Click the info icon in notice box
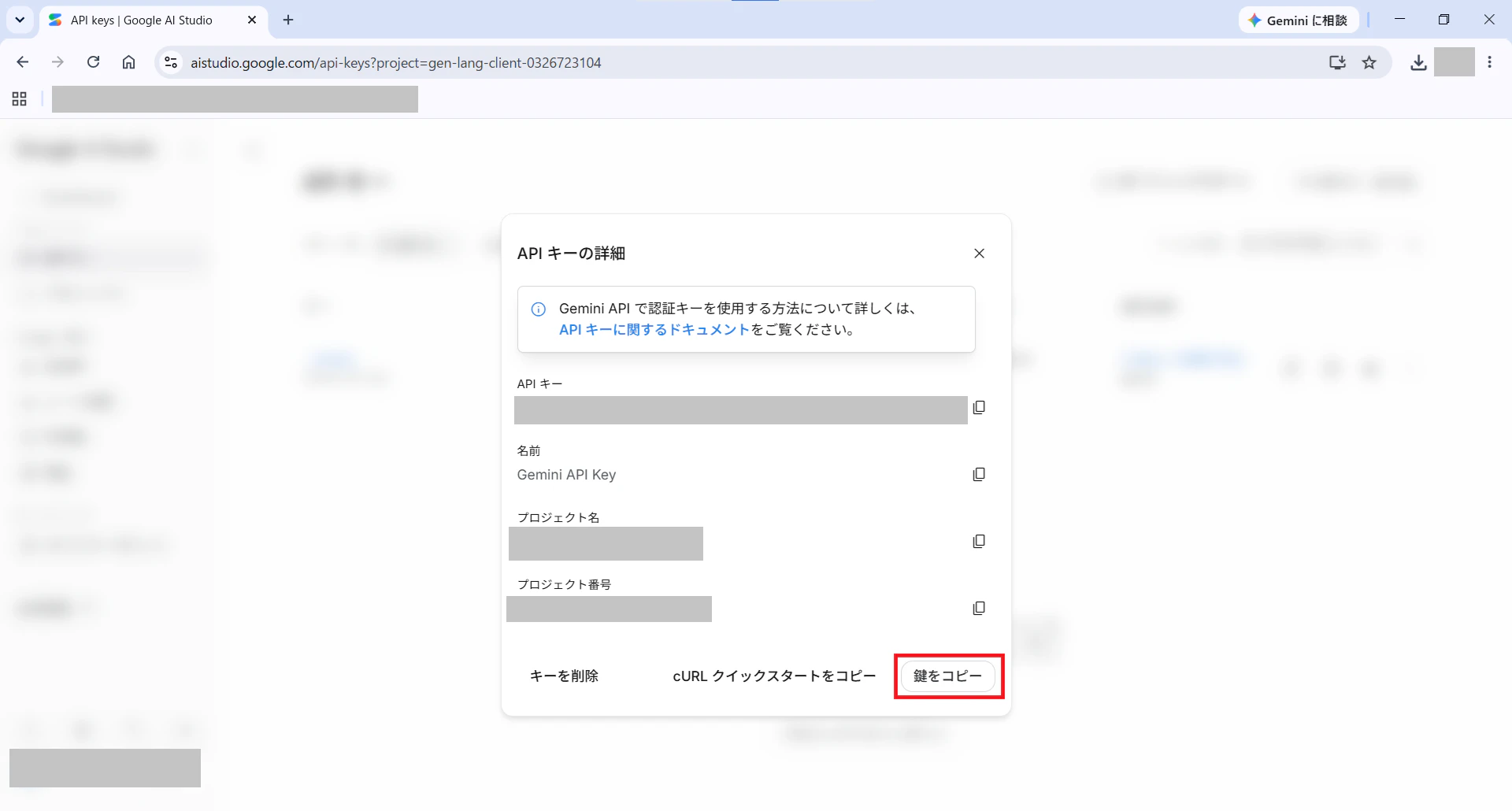Screen dimensions: 1512x811 [x=539, y=309]
